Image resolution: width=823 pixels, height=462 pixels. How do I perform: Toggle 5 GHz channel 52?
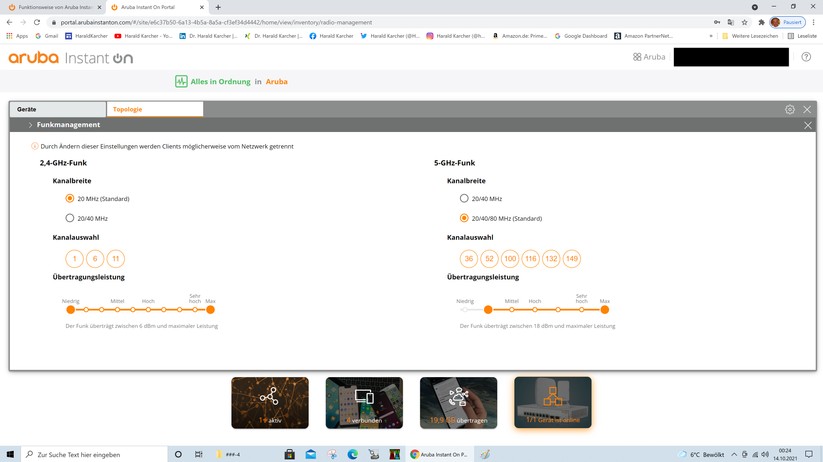489,258
